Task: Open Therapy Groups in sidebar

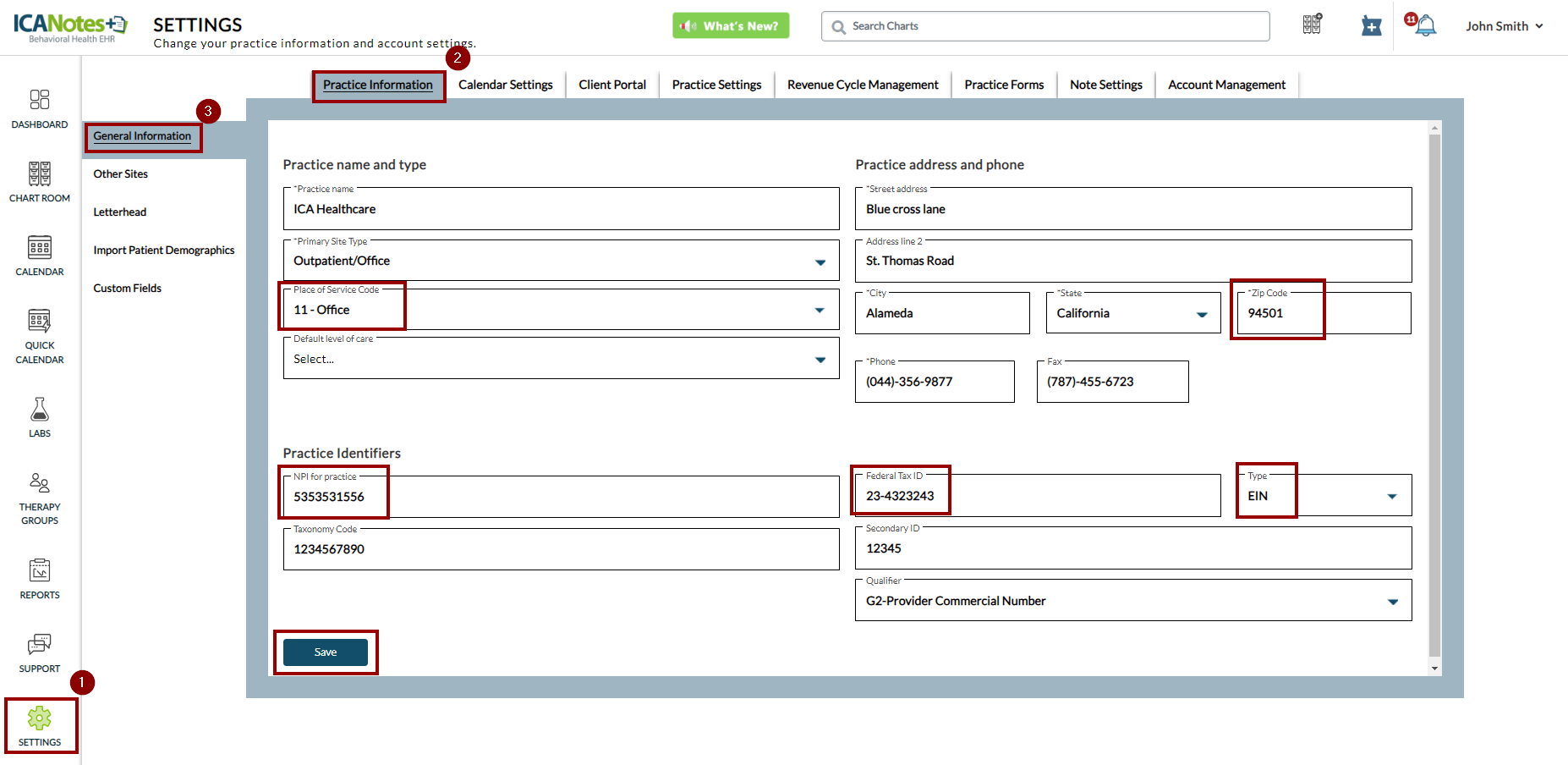Action: coord(40,498)
